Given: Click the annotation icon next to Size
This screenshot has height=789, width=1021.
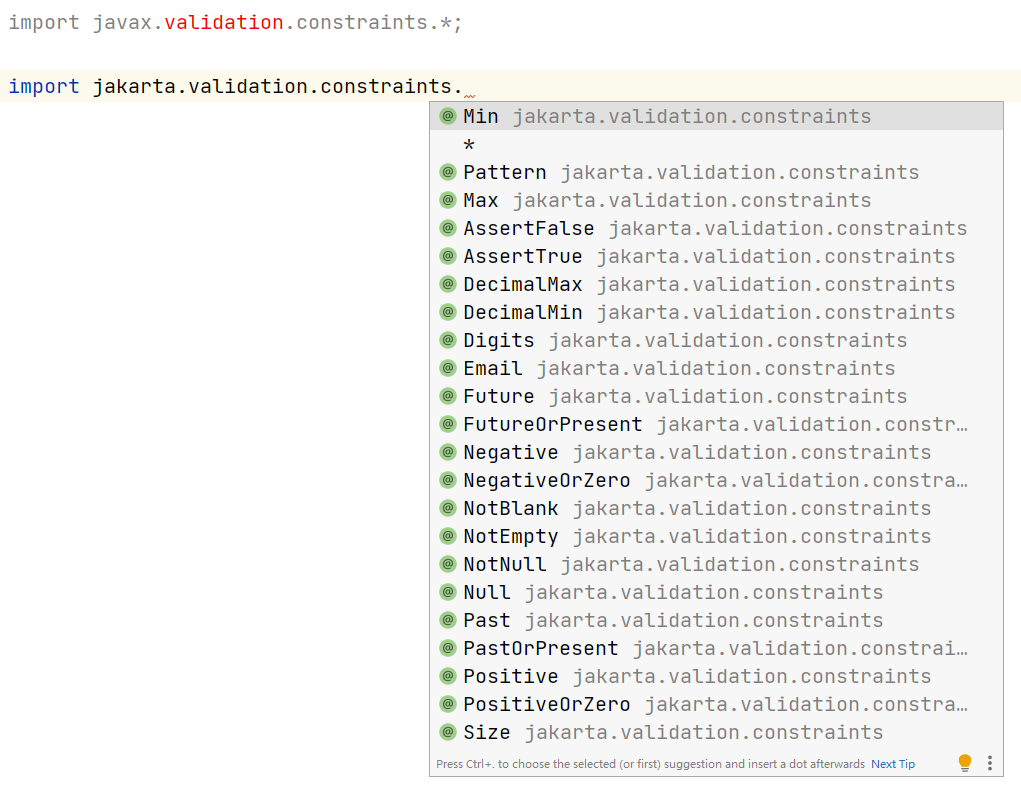Looking at the screenshot, I should 447,732.
